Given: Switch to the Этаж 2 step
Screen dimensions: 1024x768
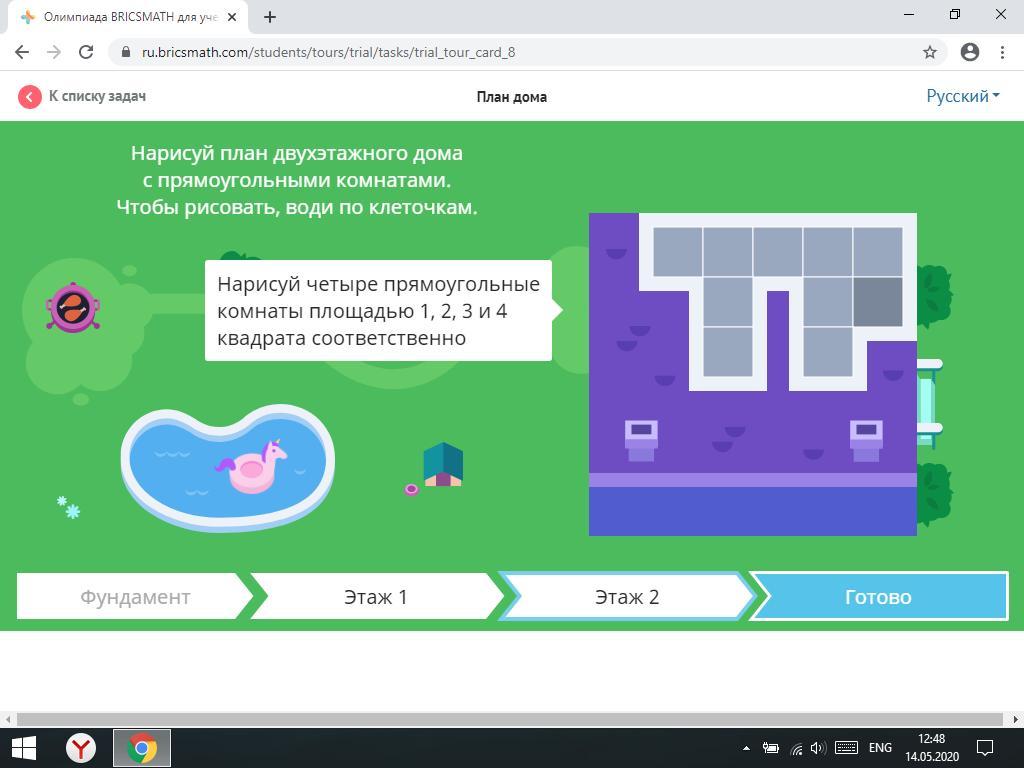Looking at the screenshot, I should [627, 596].
